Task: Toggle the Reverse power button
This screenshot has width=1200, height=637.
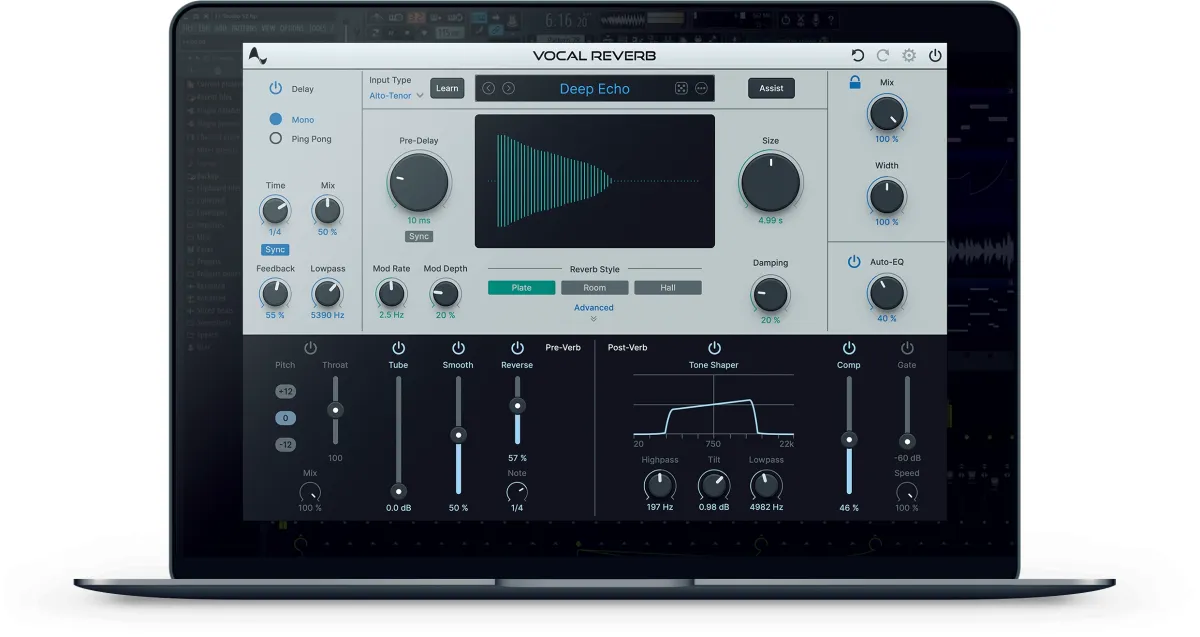Action: pyautogui.click(x=517, y=348)
